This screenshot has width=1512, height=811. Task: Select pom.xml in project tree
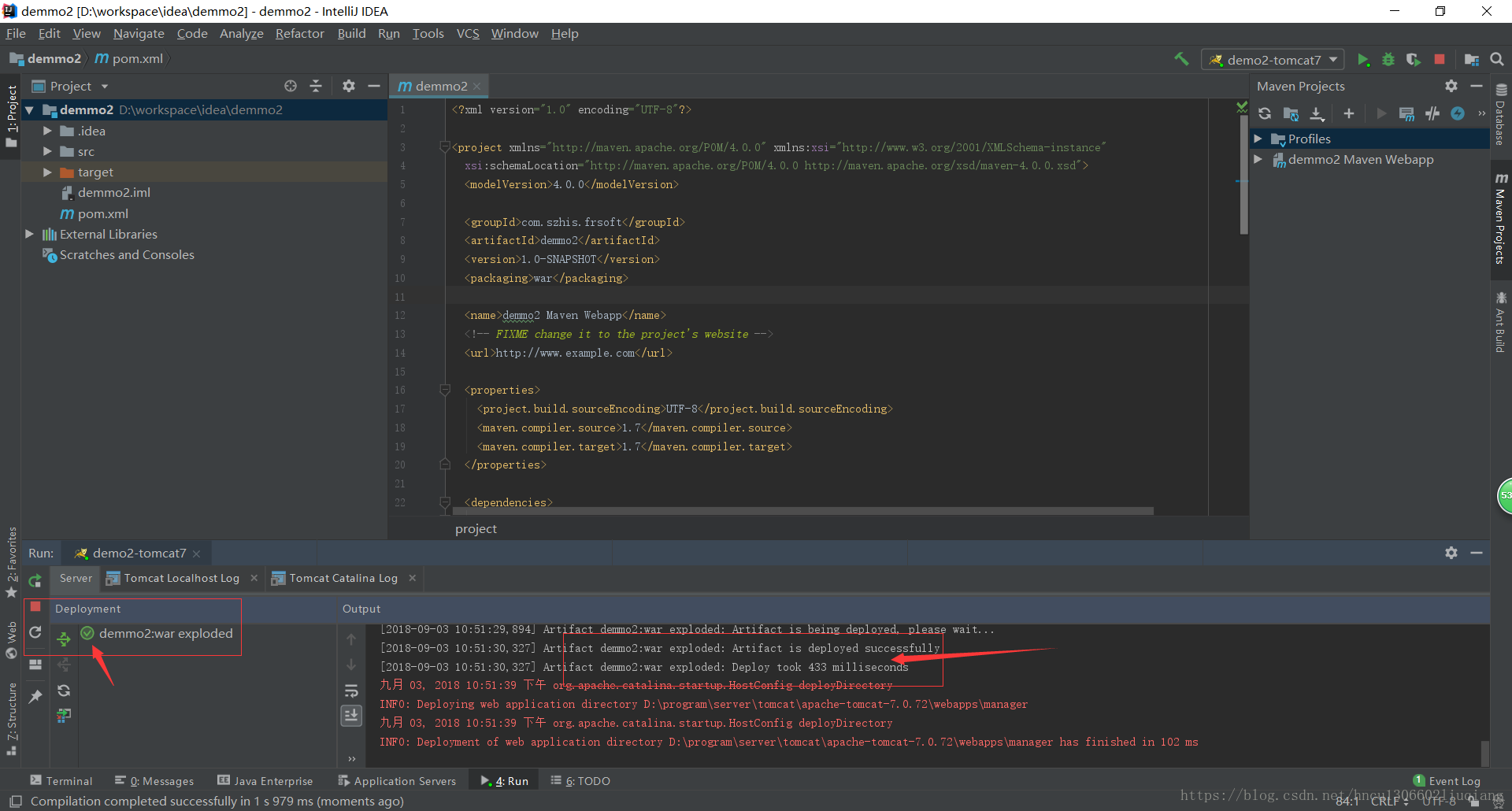pyautogui.click(x=102, y=213)
